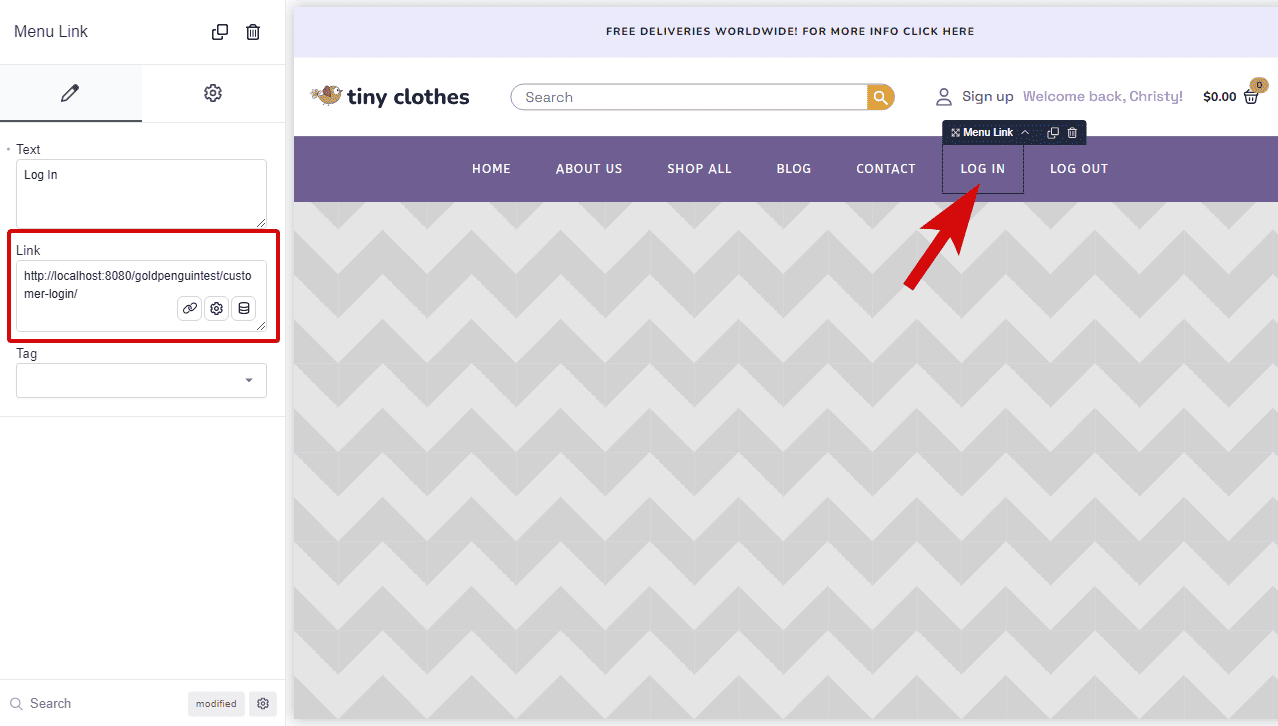Click the Welcome back, Christy! text

click(x=1102, y=97)
